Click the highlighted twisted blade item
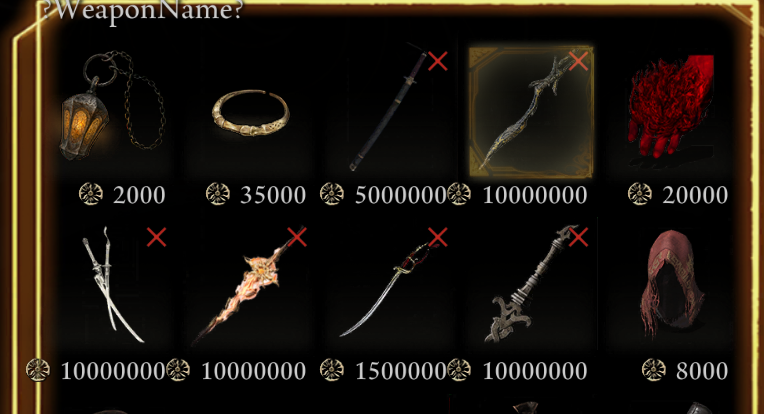This screenshot has height=414, width=764. 531,112
